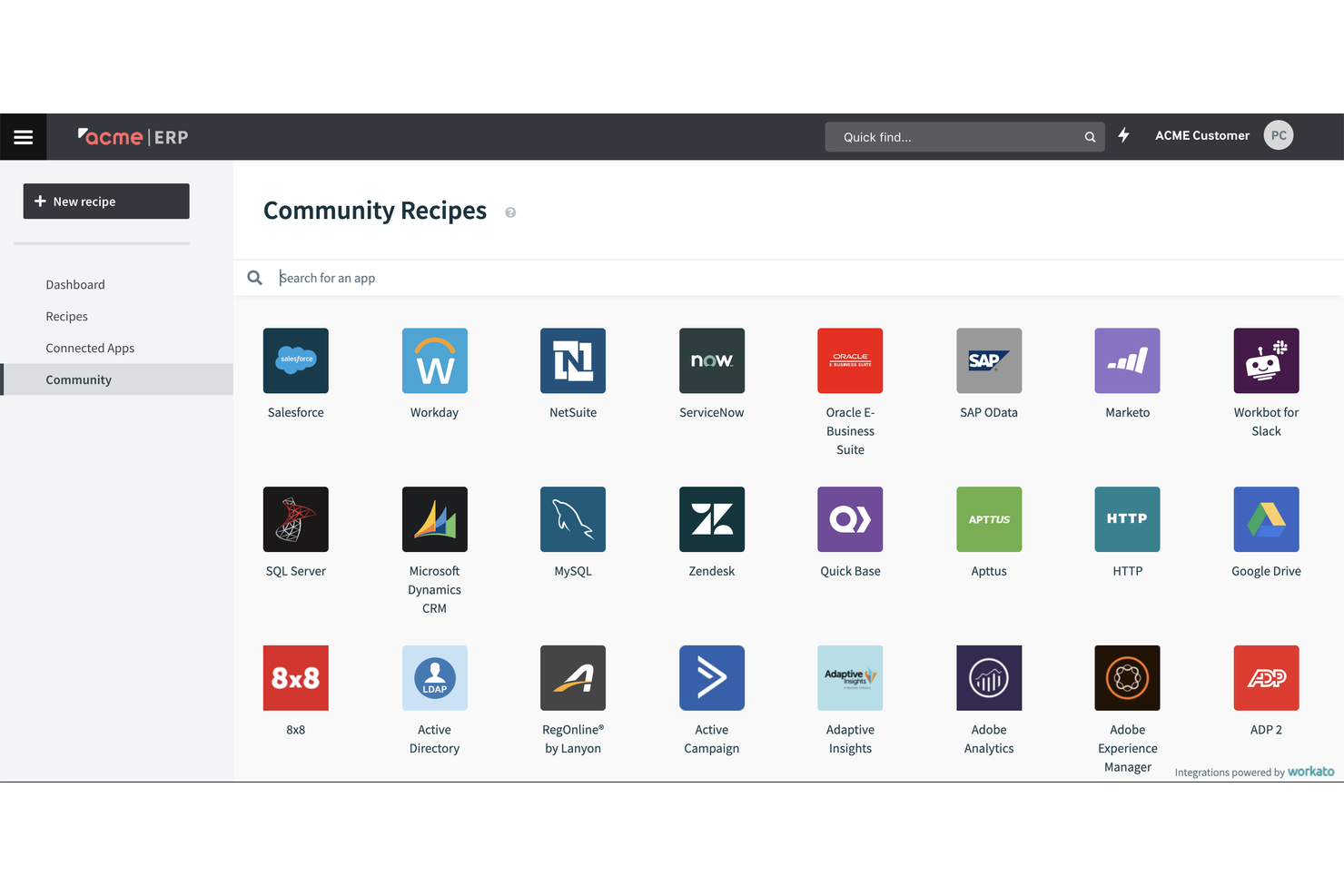Click the lightning bolt icon near the search bar
1344x896 pixels.
1123,135
